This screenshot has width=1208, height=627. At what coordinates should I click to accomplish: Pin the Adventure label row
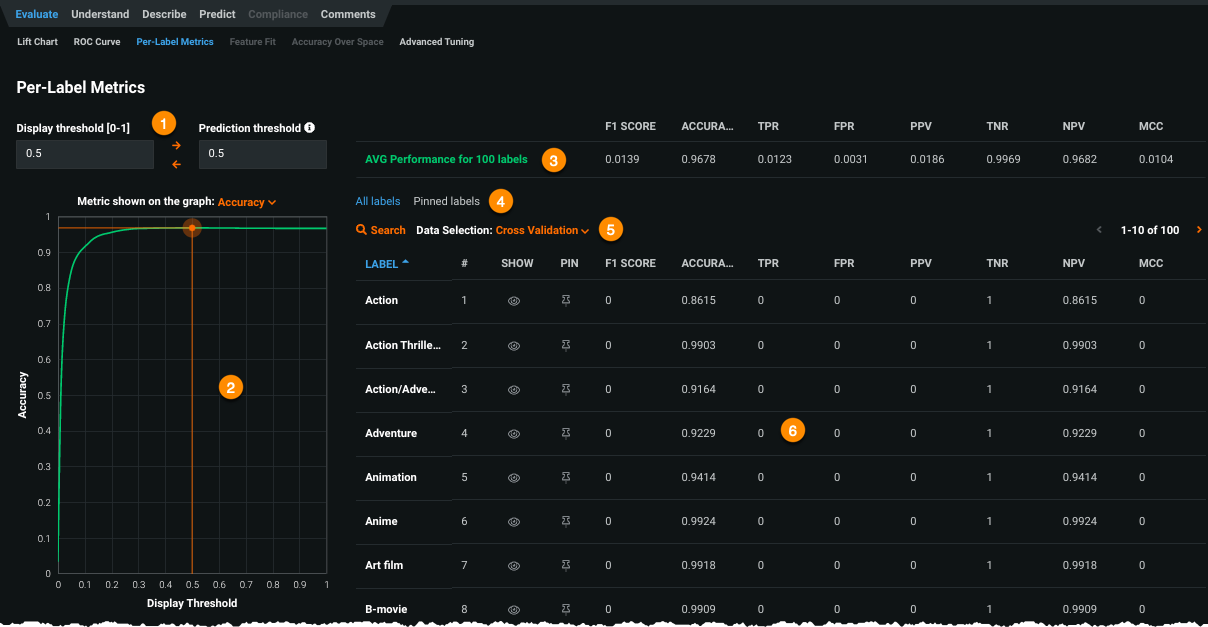pyautogui.click(x=566, y=434)
